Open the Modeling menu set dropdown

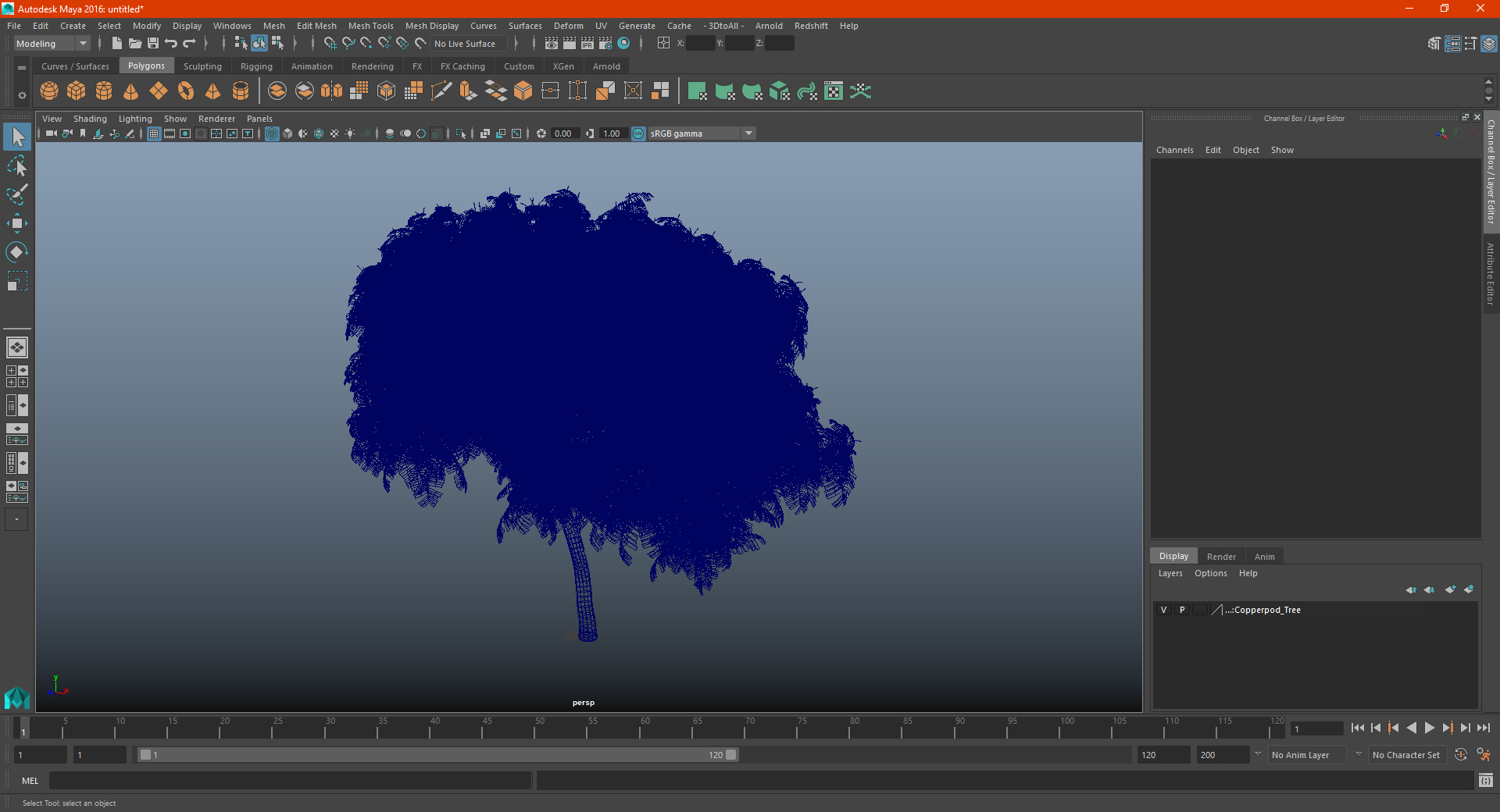point(52,44)
